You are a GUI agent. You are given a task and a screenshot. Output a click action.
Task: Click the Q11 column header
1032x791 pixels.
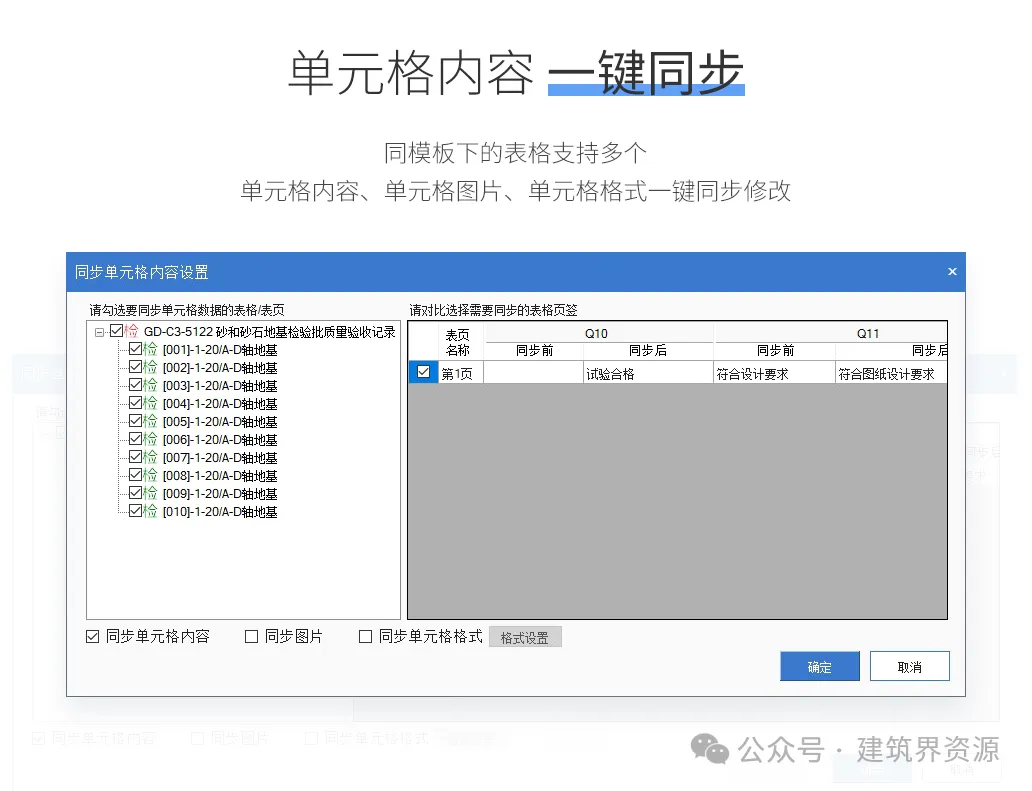click(831, 333)
